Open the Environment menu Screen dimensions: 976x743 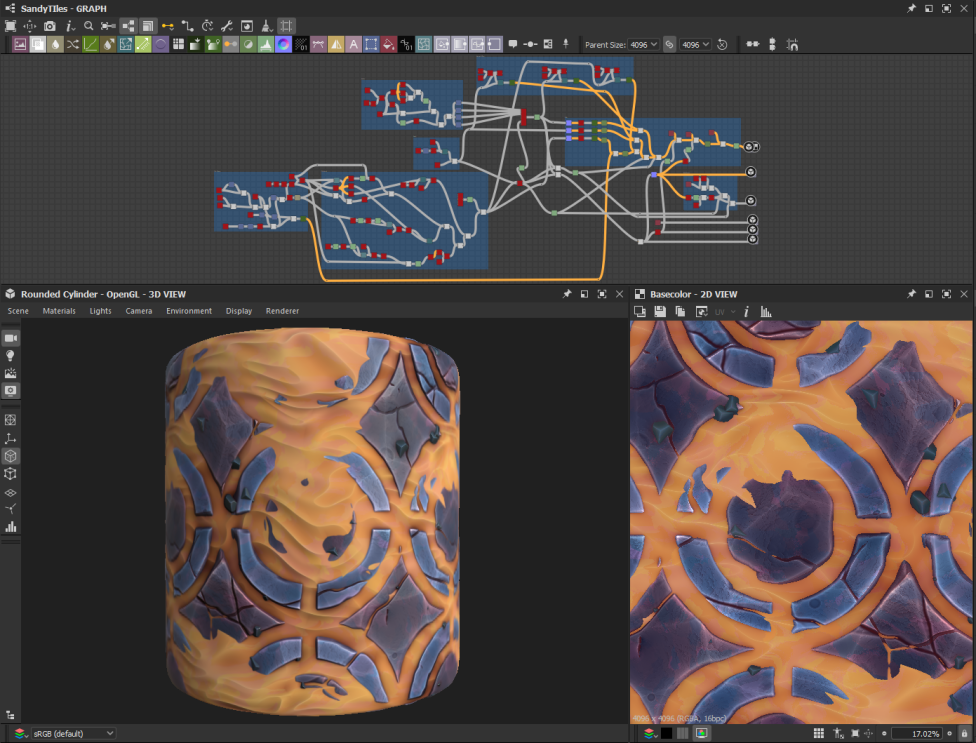(x=189, y=311)
